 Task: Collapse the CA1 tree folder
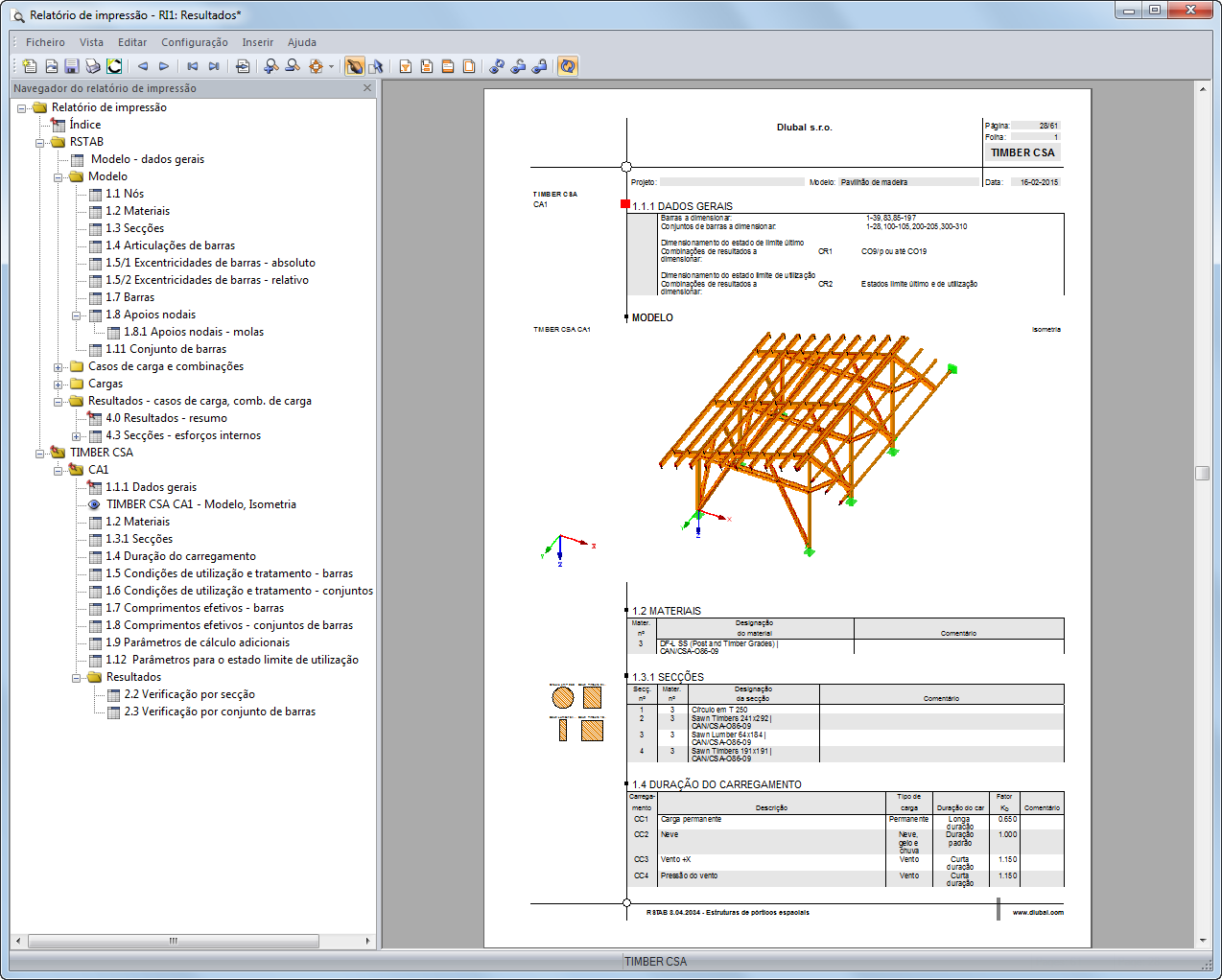pos(59,470)
